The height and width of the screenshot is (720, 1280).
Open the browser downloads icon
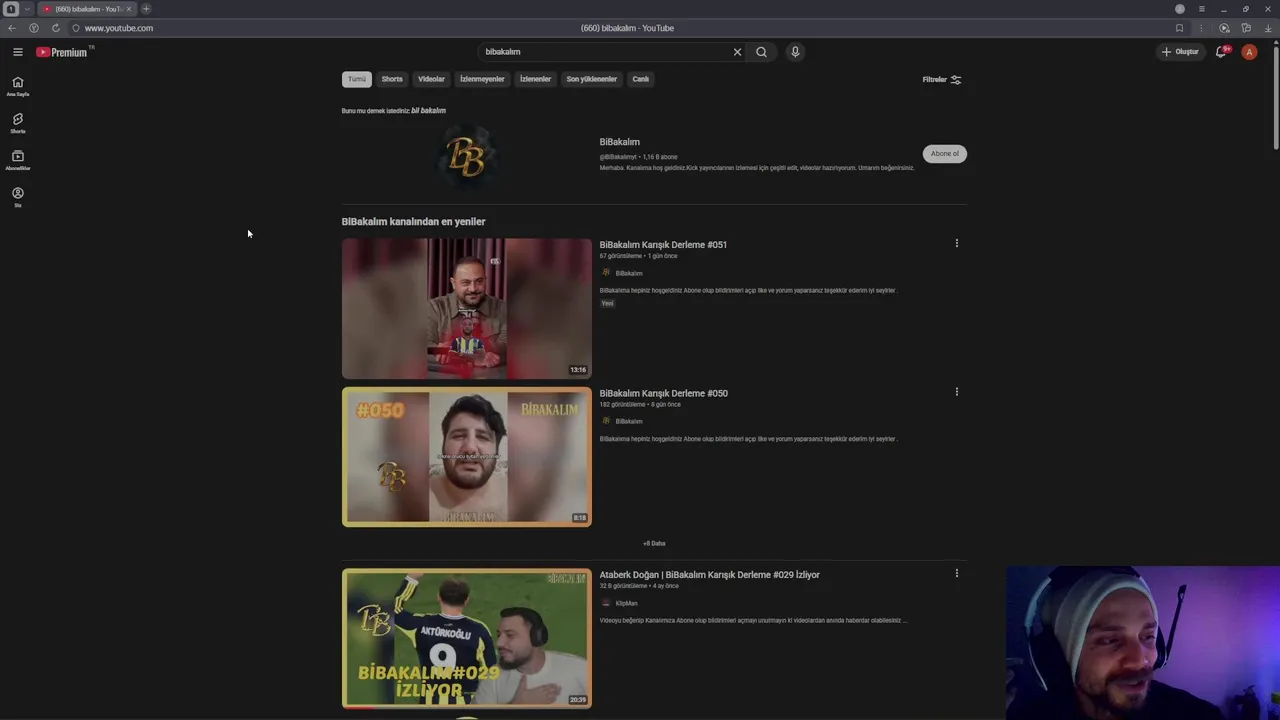pyautogui.click(x=1268, y=28)
